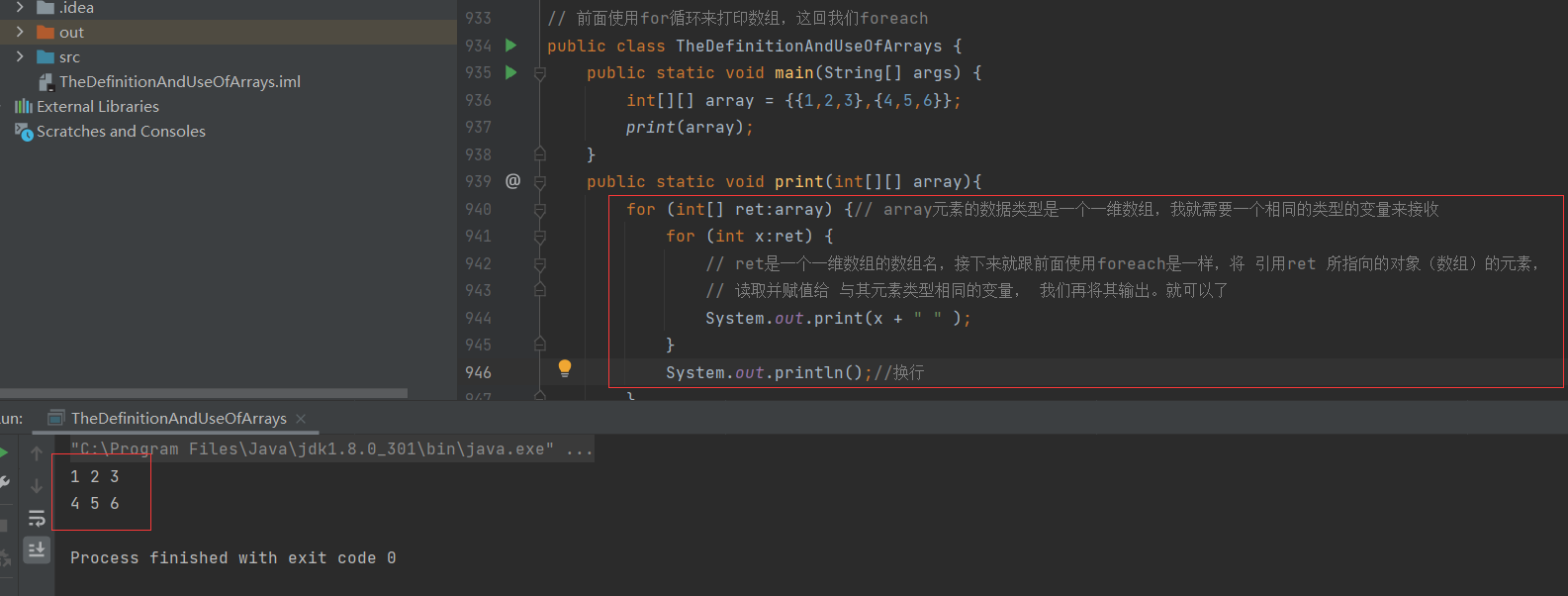Viewport: 1568px width, 596px height.
Task: Click the '1 2 3' console output line
Action: [x=95, y=477]
